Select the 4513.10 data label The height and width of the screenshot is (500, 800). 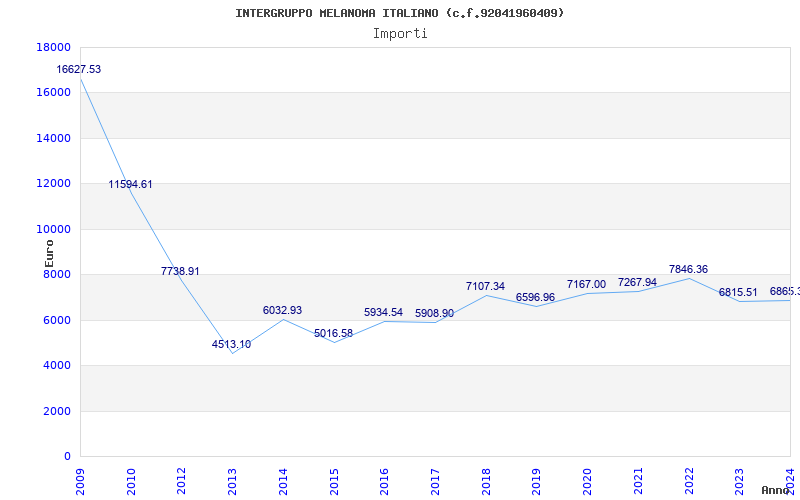[x=232, y=344]
